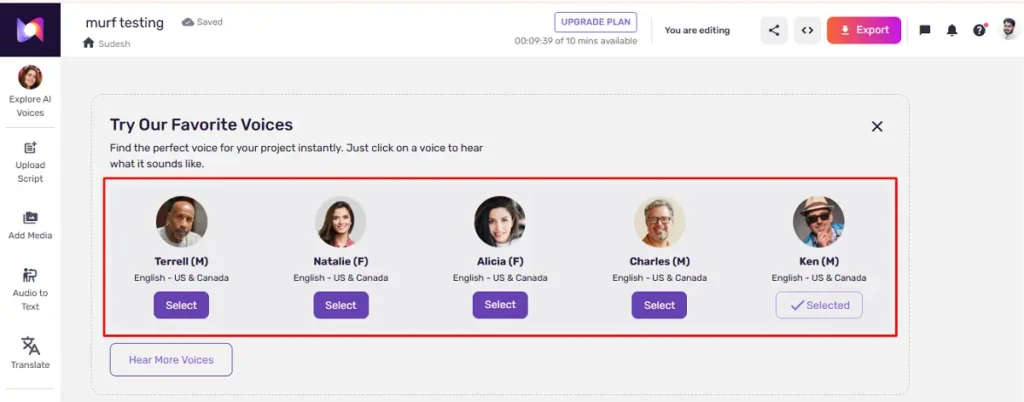Open Explore AI Voices
The width and height of the screenshot is (1024, 402).
[x=30, y=91]
